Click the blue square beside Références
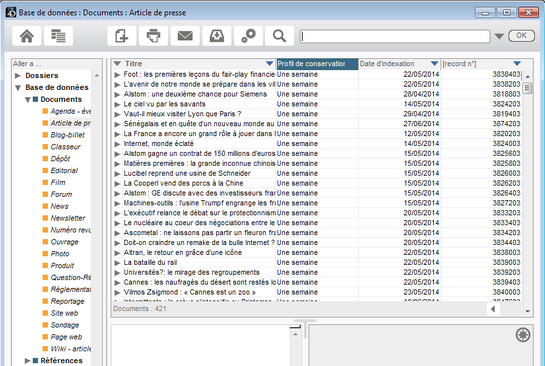The image size is (545, 366). (x=35, y=360)
